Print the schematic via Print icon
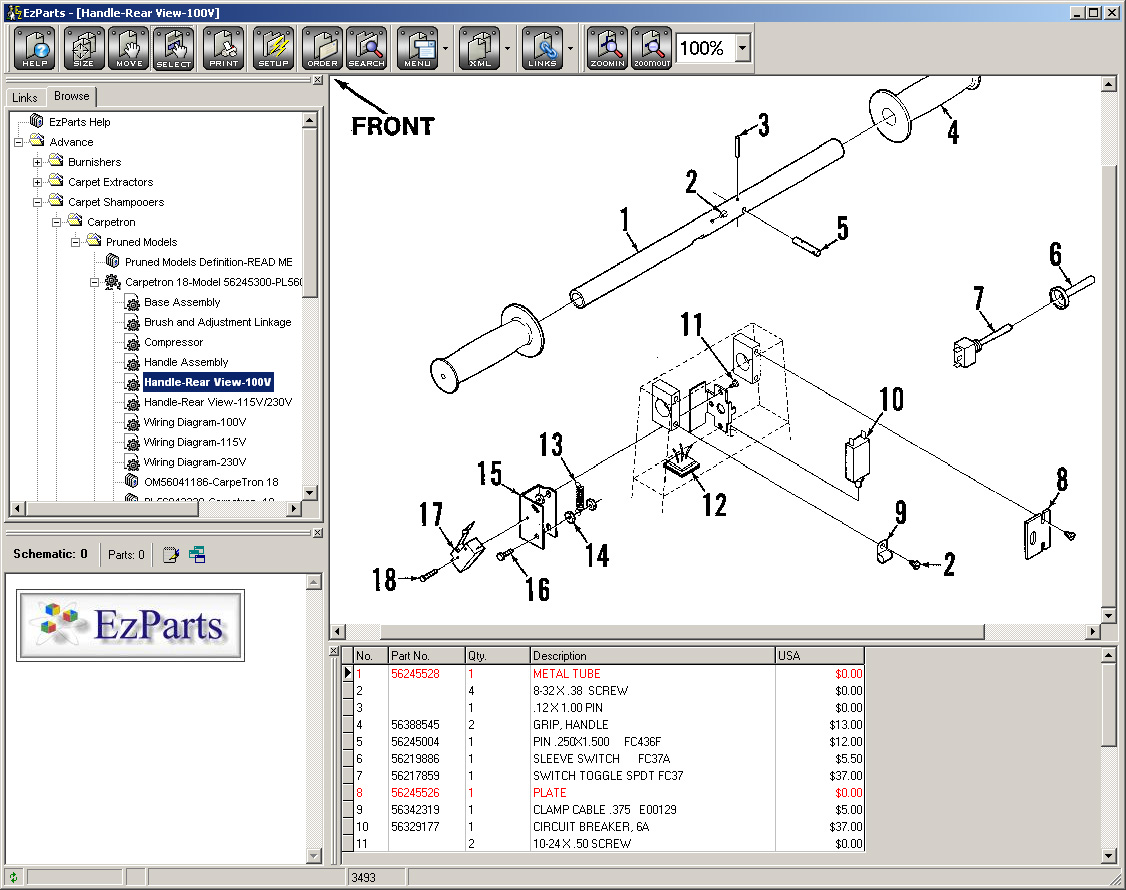This screenshot has height=890, width=1126. pos(223,48)
